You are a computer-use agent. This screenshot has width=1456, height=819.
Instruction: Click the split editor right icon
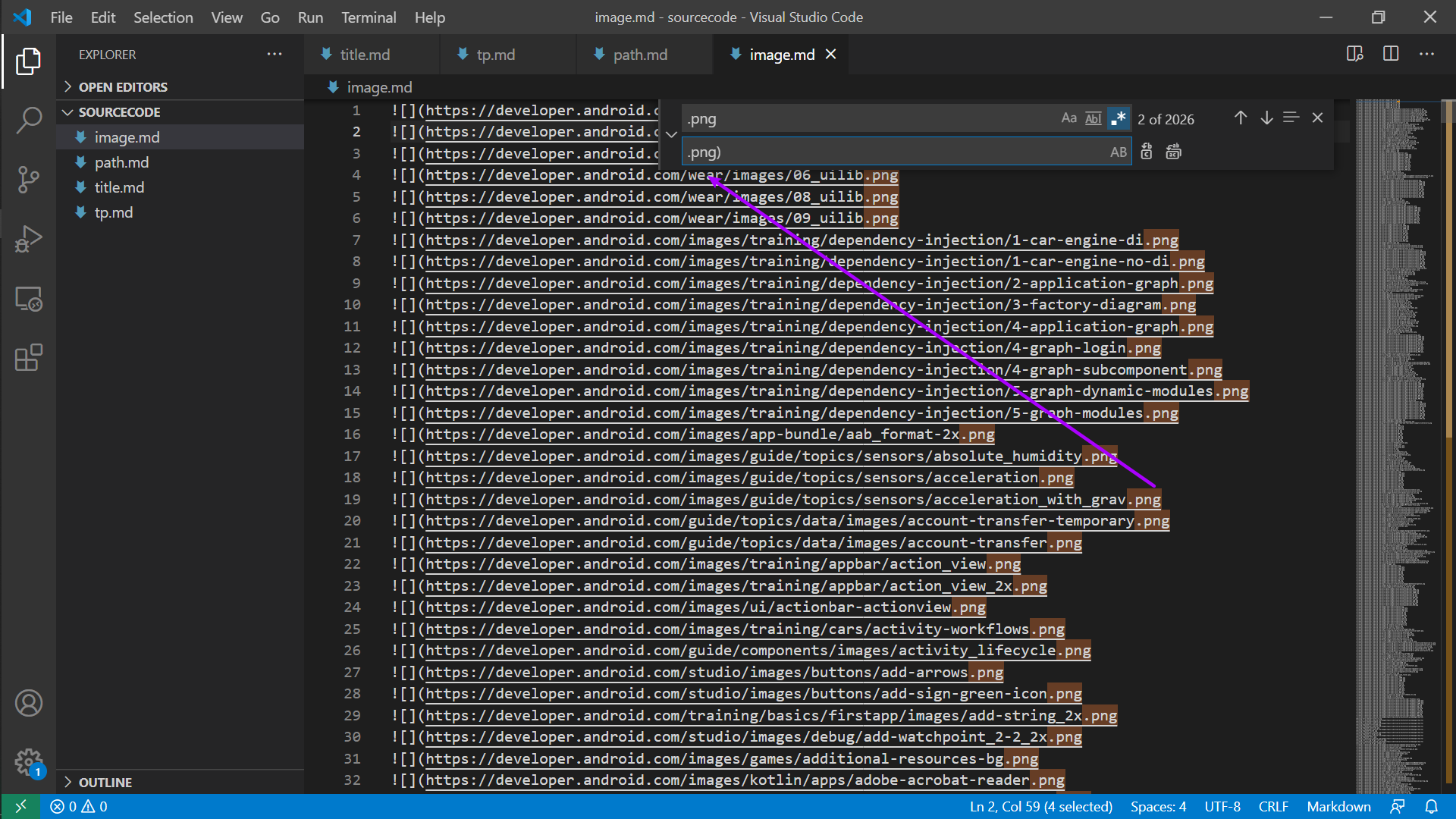coord(1390,54)
